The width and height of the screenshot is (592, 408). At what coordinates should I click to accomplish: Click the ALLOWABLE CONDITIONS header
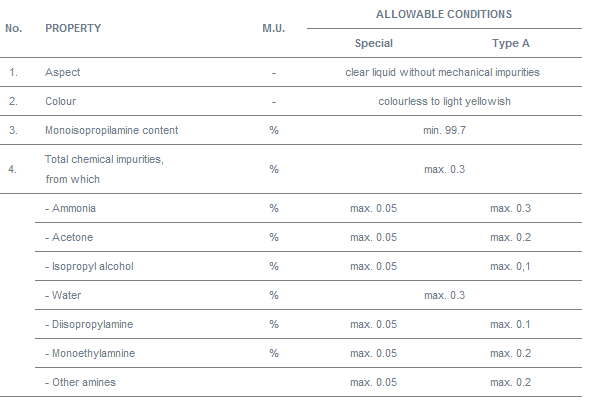(x=444, y=14)
